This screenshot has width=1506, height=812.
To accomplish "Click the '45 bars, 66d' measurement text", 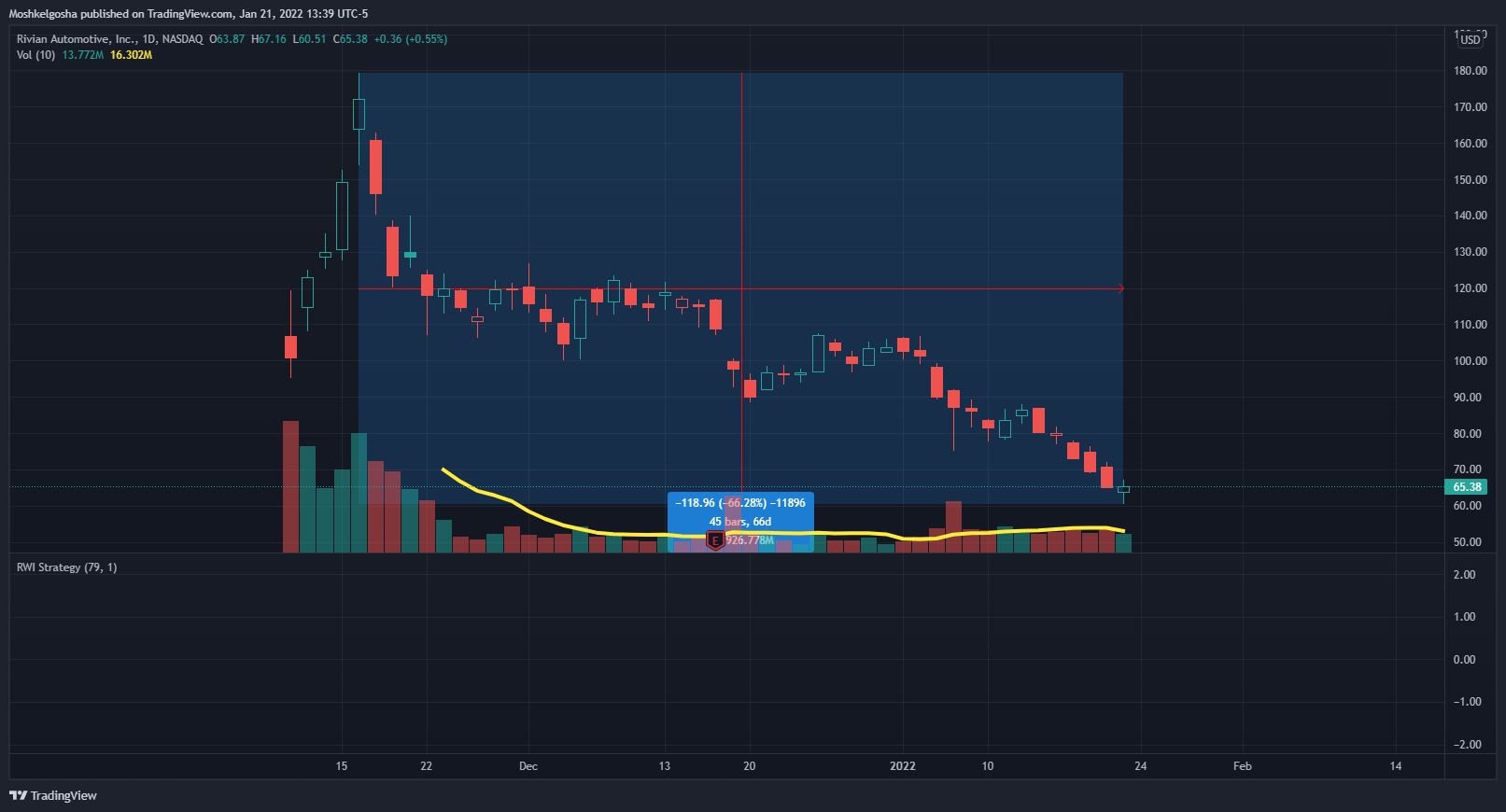I will tap(740, 522).
